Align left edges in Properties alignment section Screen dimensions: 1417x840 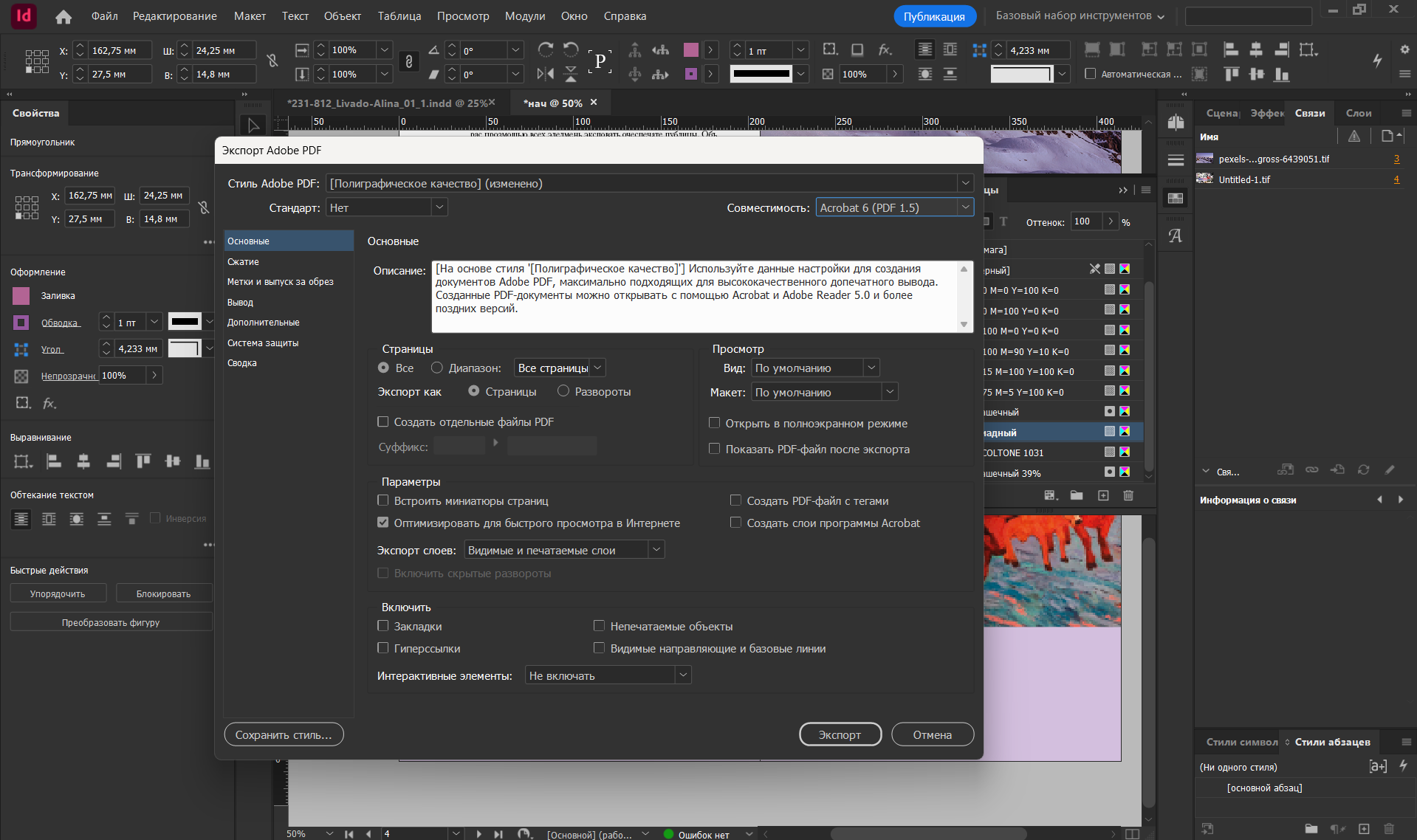click(54, 461)
